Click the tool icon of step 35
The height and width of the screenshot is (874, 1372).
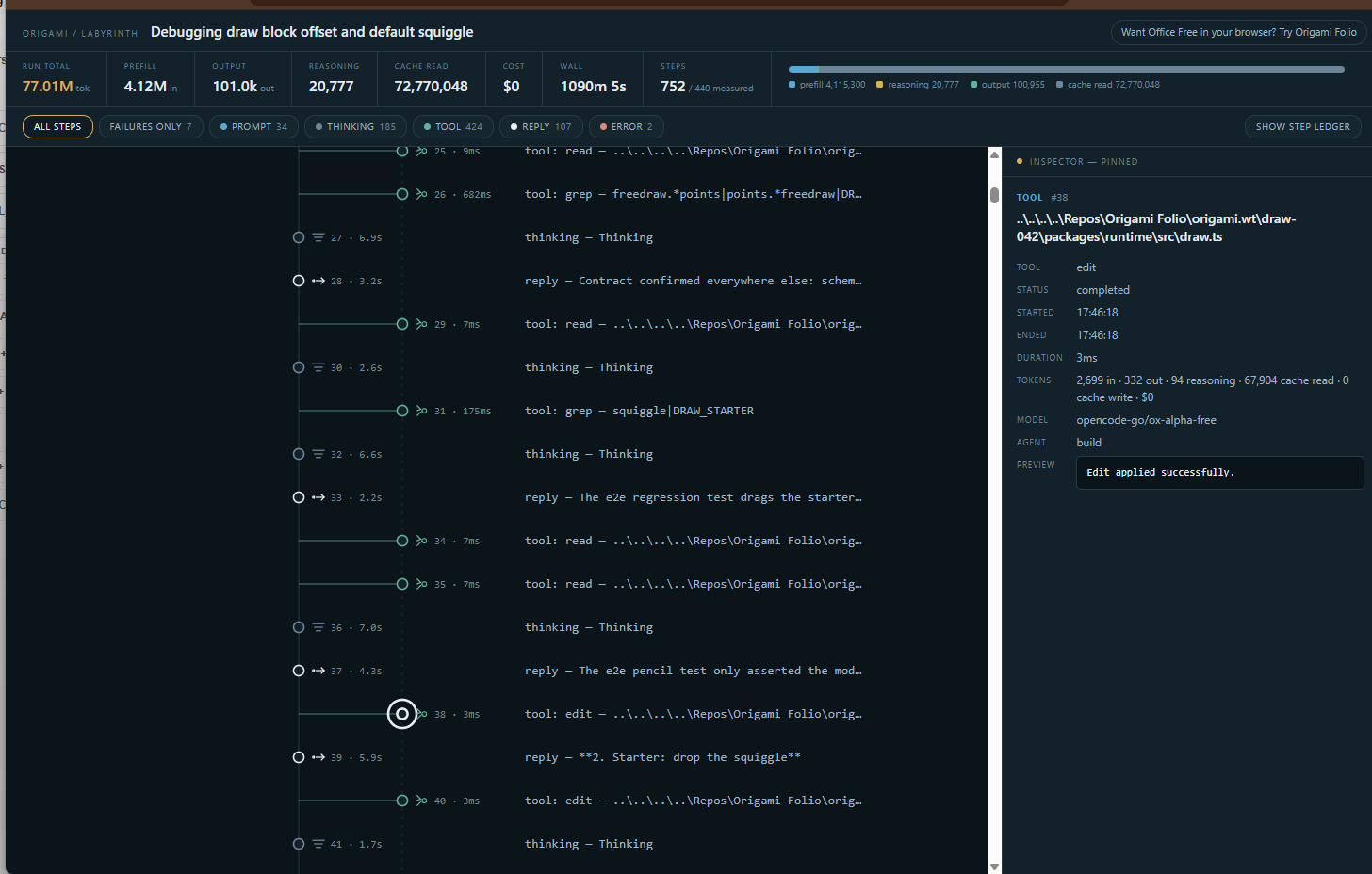pos(421,584)
